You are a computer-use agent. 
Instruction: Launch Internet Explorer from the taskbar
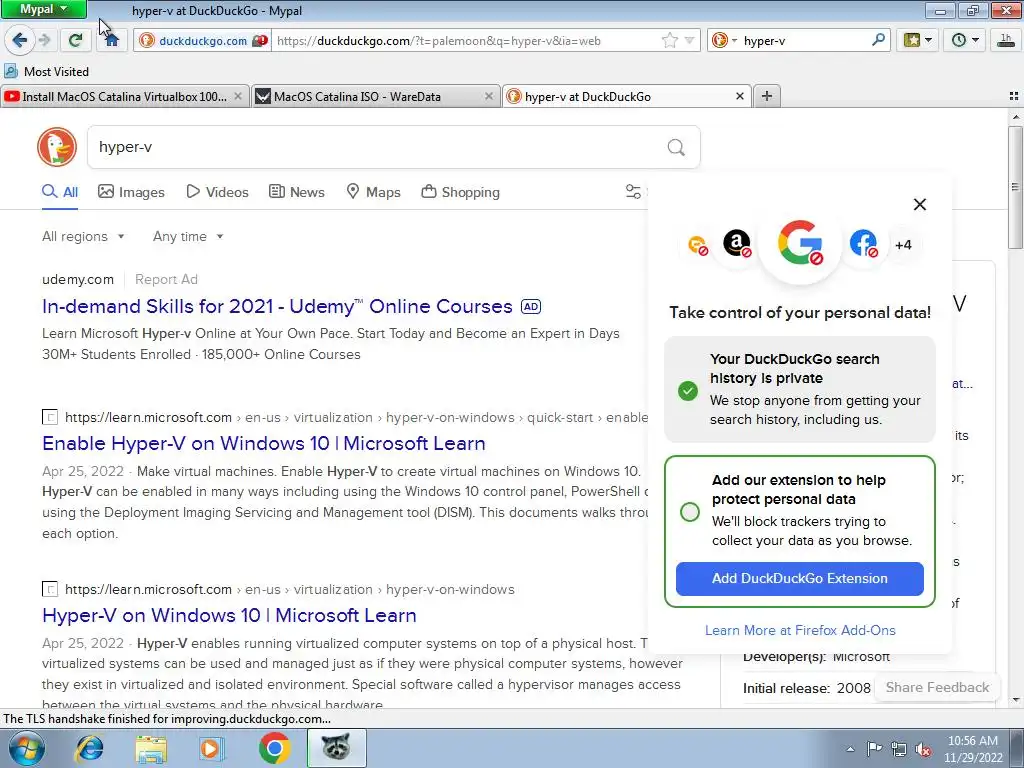(x=89, y=748)
